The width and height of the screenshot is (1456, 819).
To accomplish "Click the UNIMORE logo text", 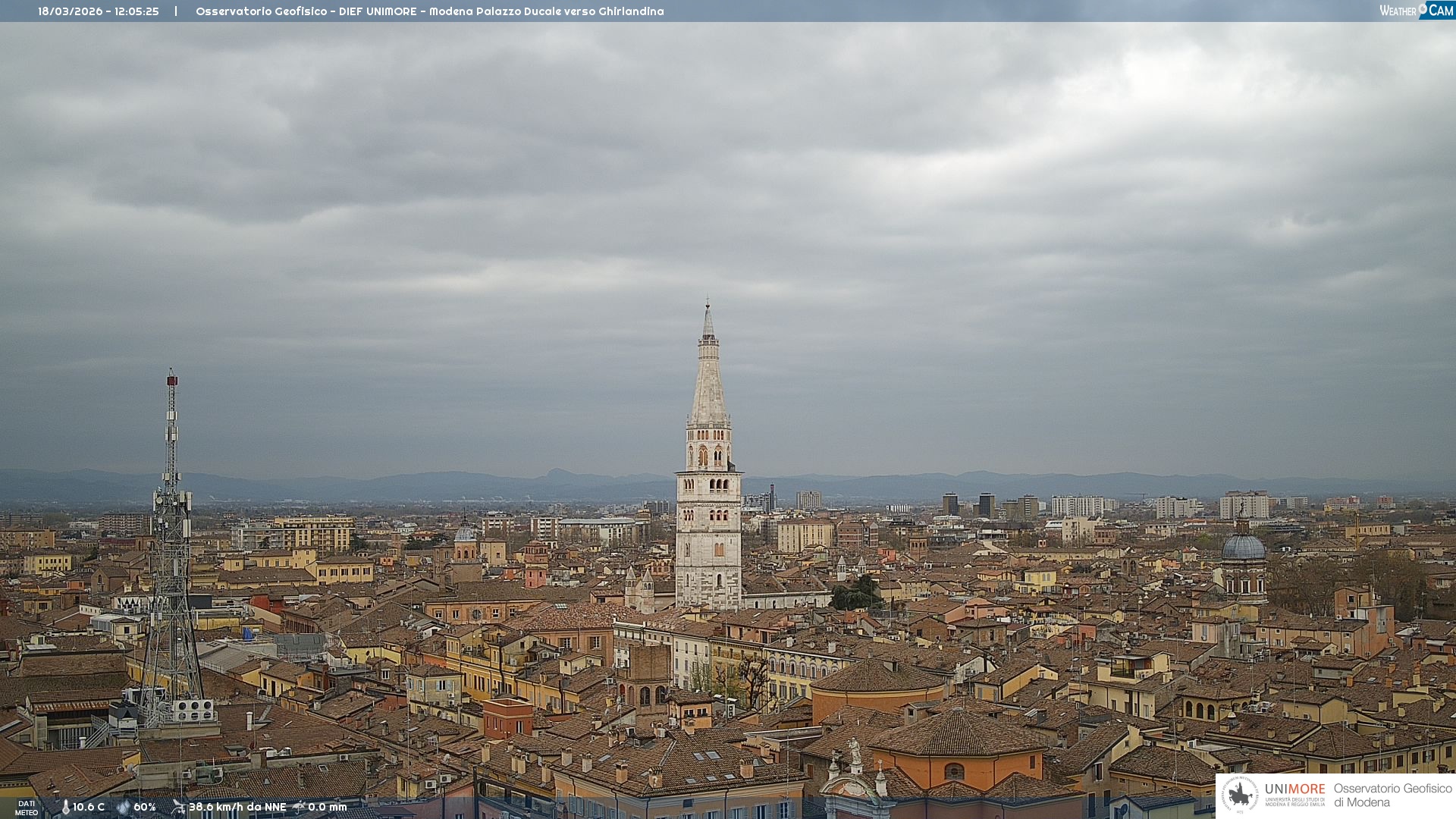I will coord(1294,789).
